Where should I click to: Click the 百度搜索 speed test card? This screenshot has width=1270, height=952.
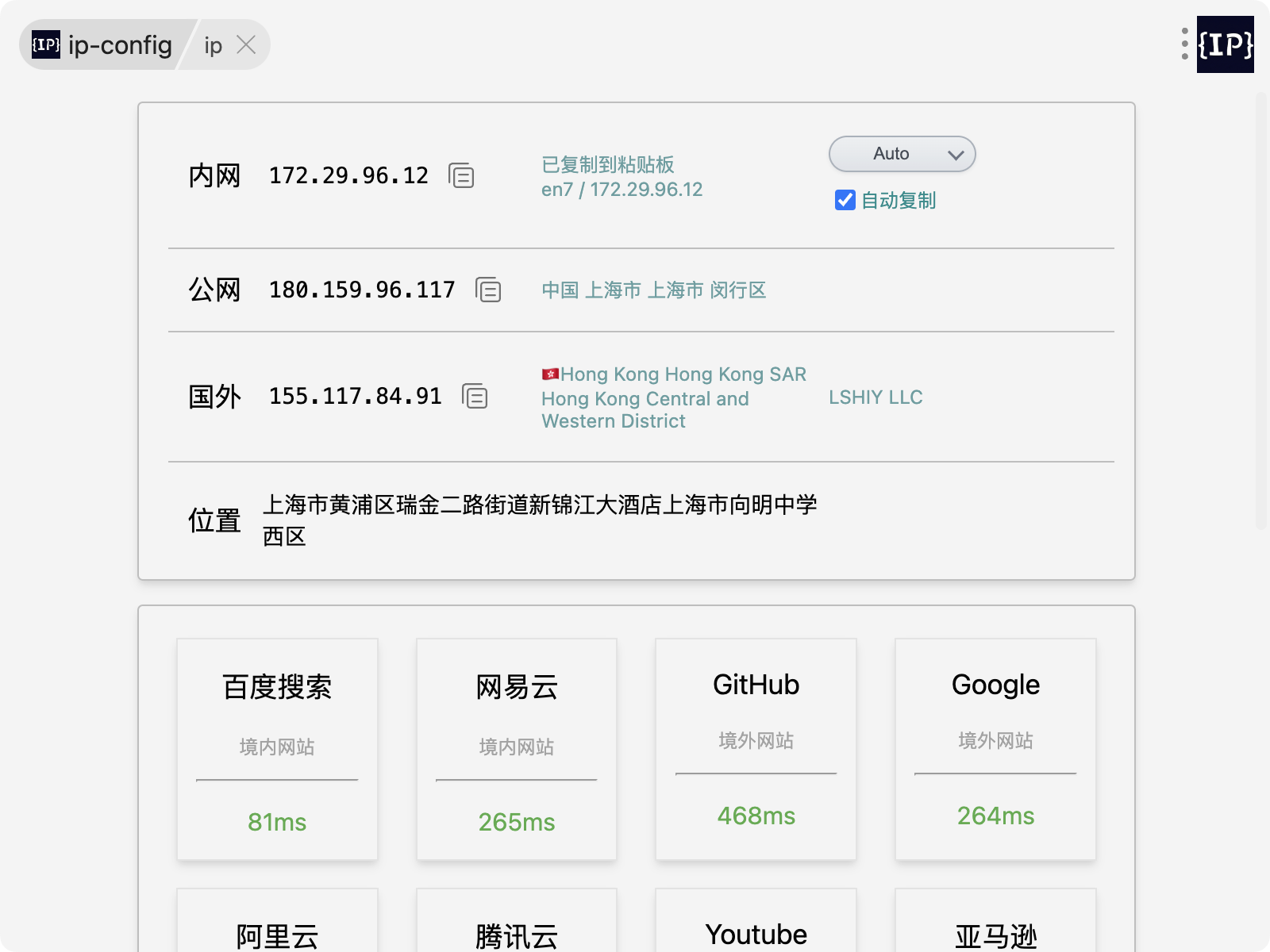pos(277,749)
